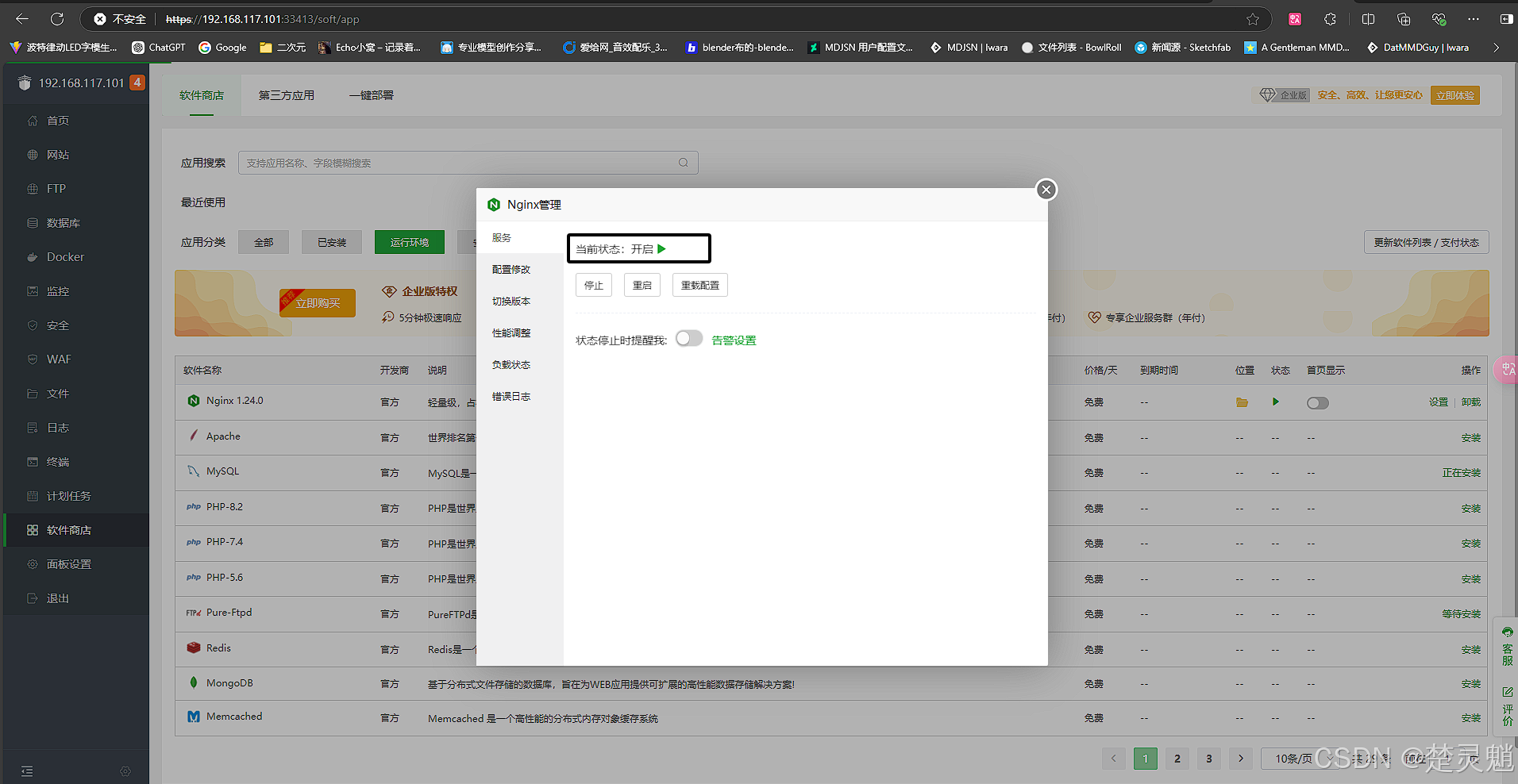This screenshot has width=1518, height=784.
Task: Click 重载配置 button
Action: 700,285
